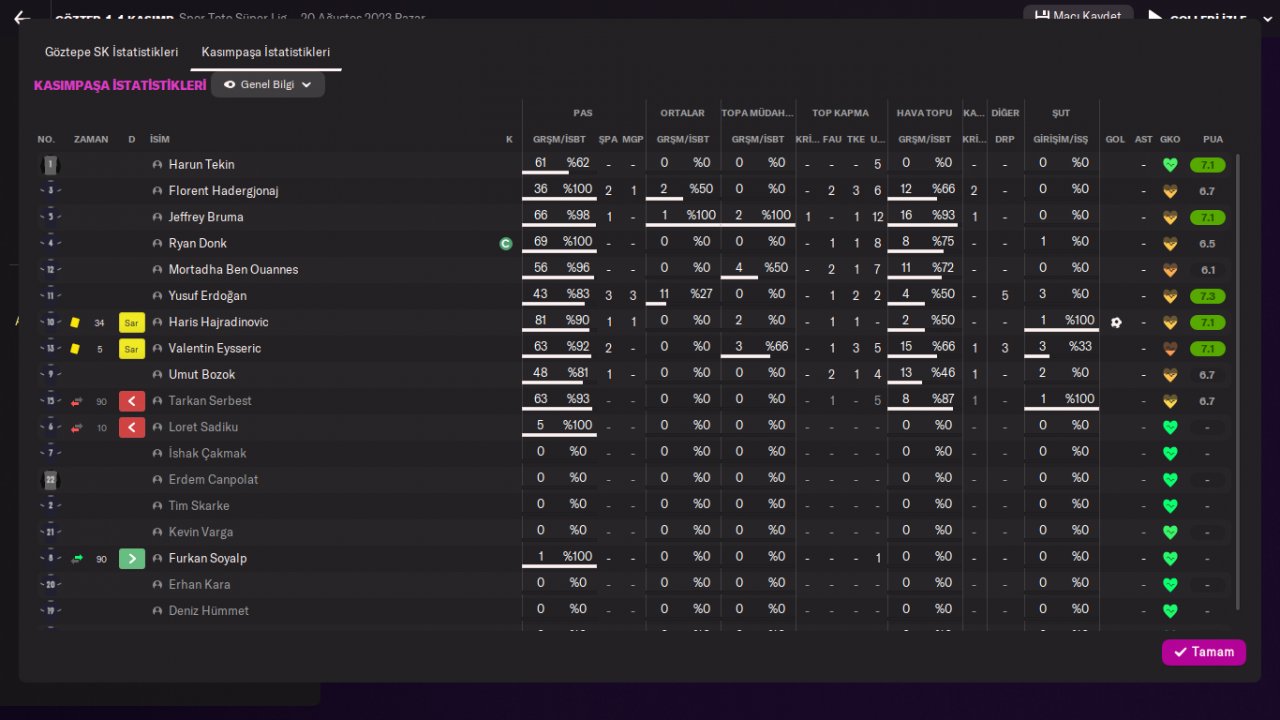
Task: Sort by the ZAMAN column header
Action: click(x=91, y=139)
